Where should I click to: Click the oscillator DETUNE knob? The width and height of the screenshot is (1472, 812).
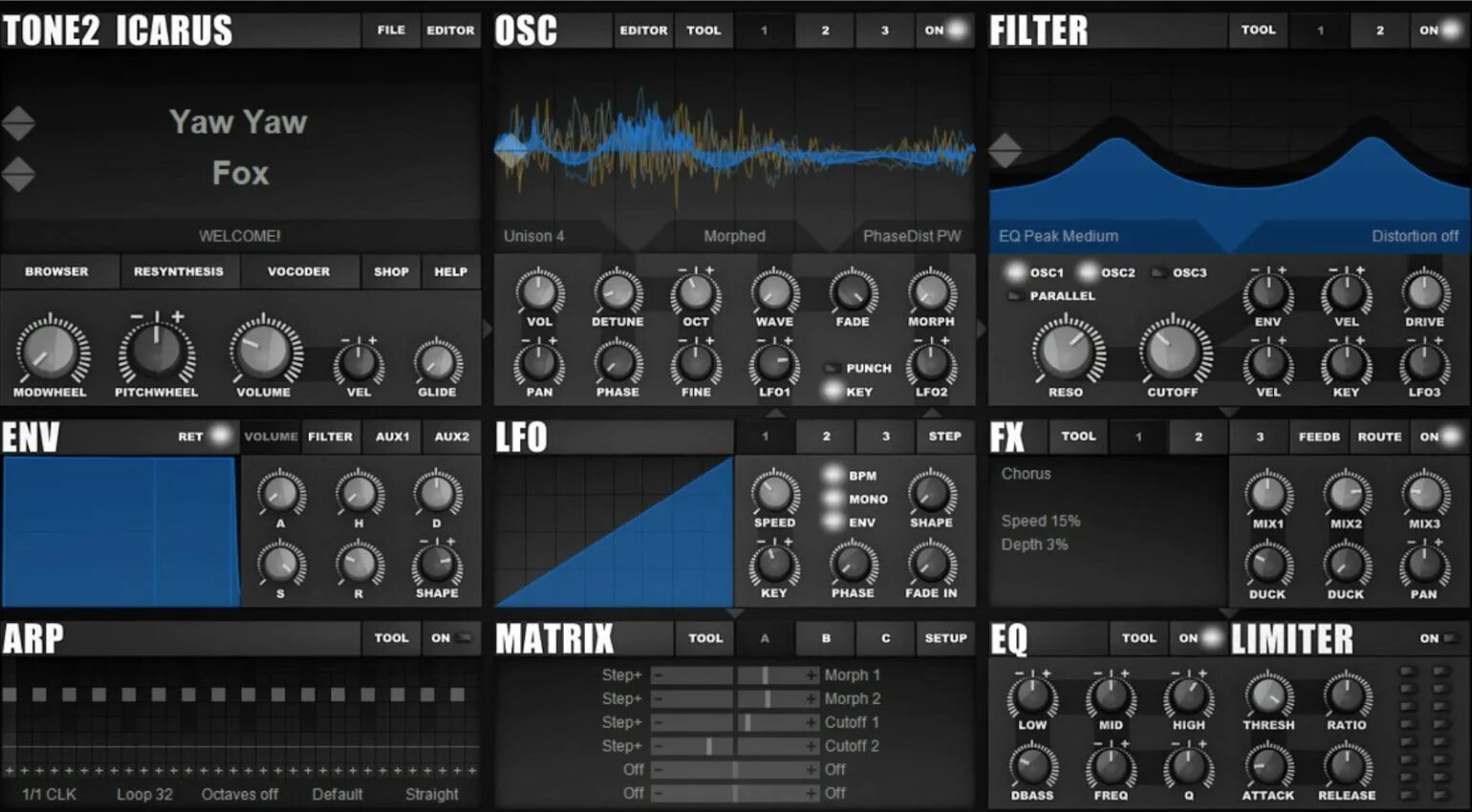click(x=617, y=293)
